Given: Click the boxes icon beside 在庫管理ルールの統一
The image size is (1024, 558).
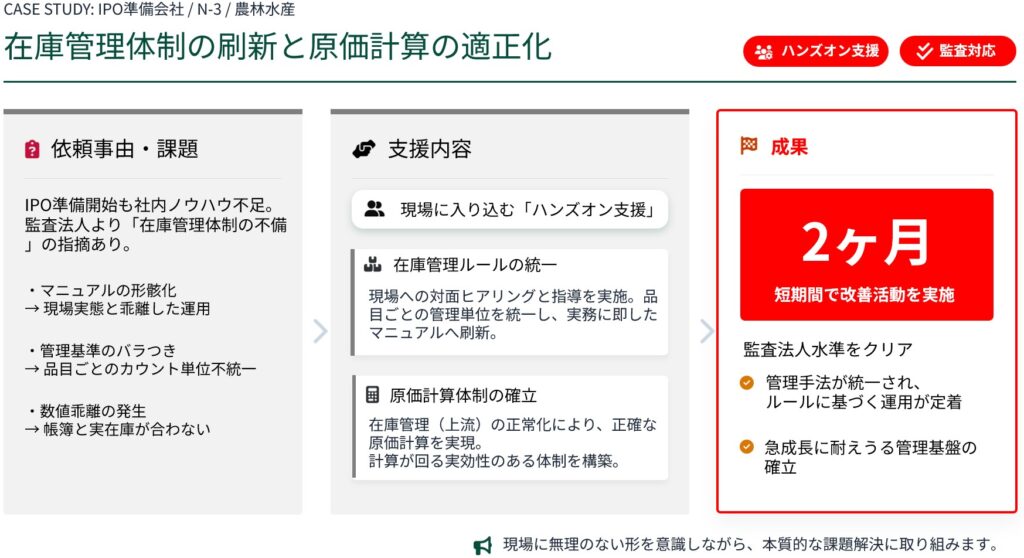Looking at the screenshot, I should (374, 265).
